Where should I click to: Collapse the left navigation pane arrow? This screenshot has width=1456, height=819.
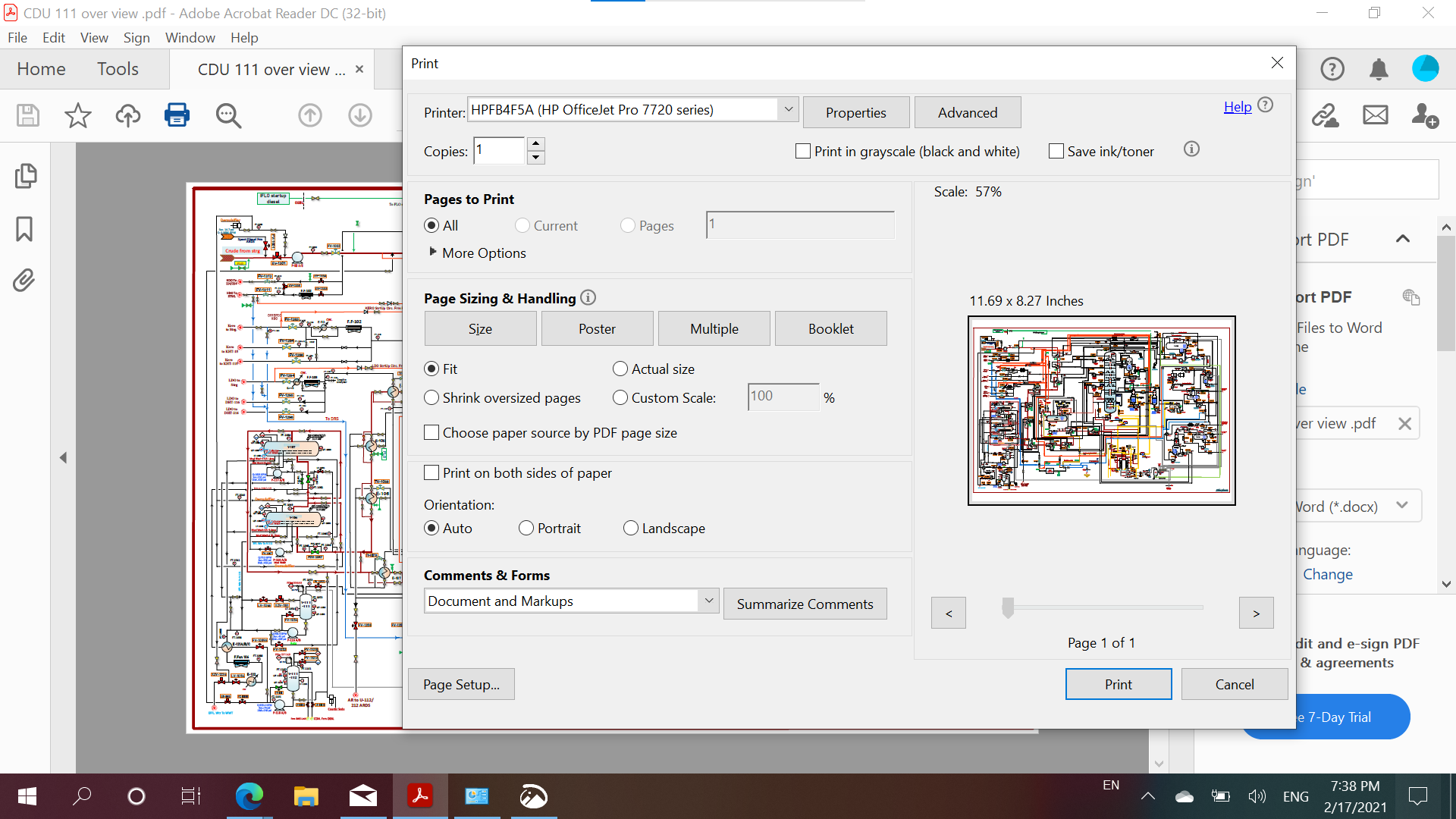coord(64,457)
